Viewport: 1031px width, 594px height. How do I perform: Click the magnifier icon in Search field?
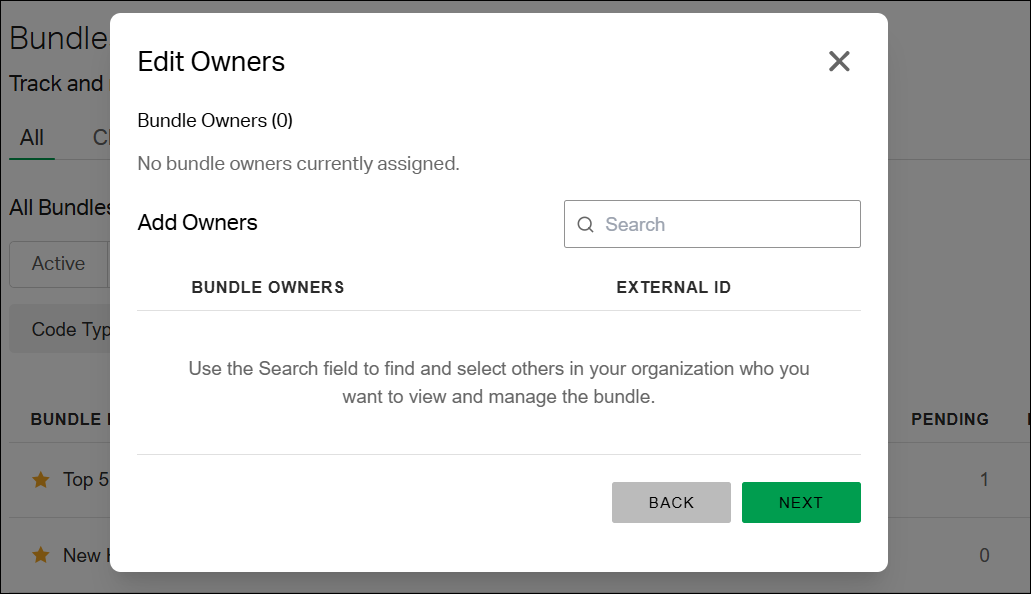(x=585, y=225)
